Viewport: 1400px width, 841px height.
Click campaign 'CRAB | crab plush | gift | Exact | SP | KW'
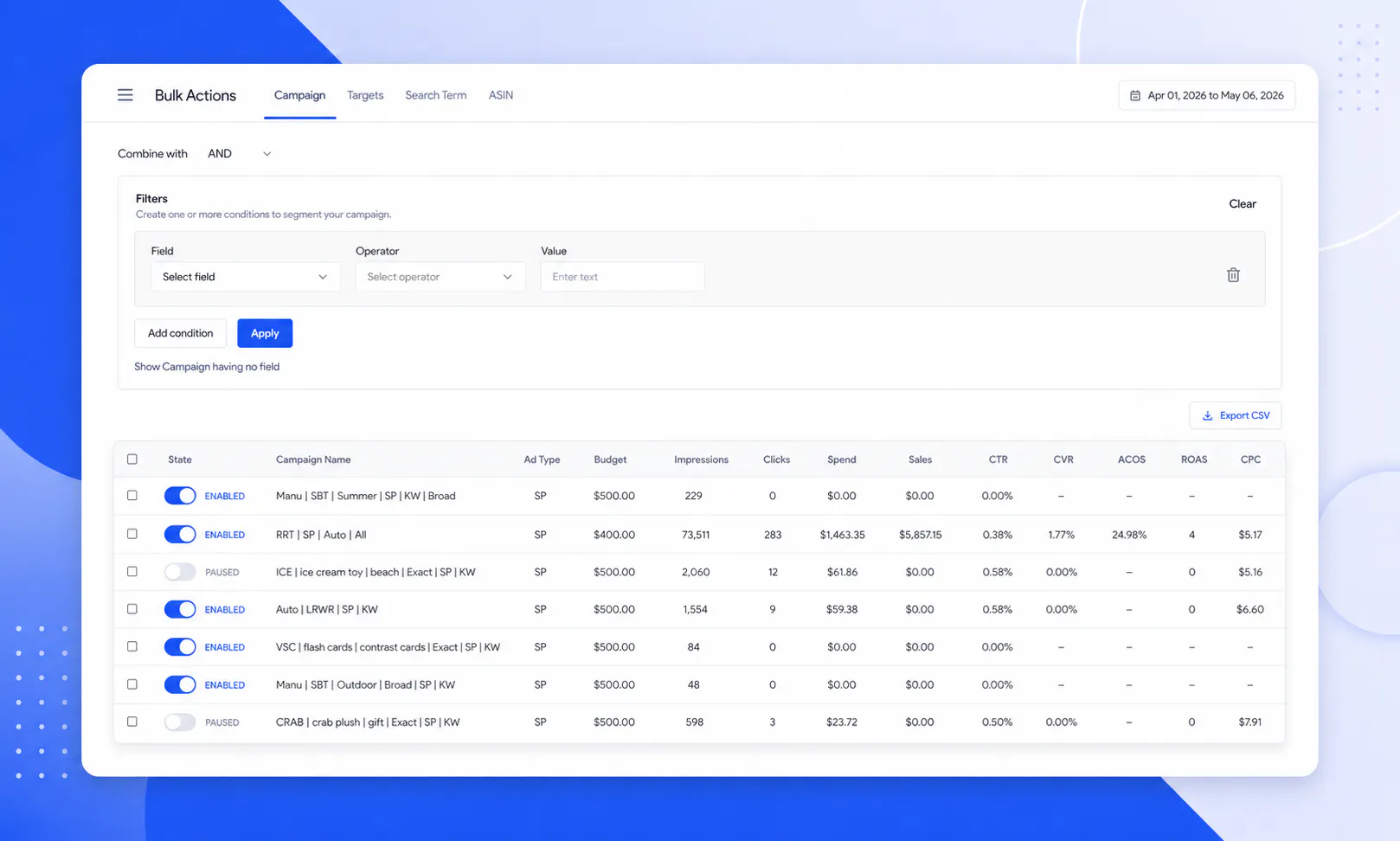coord(368,722)
